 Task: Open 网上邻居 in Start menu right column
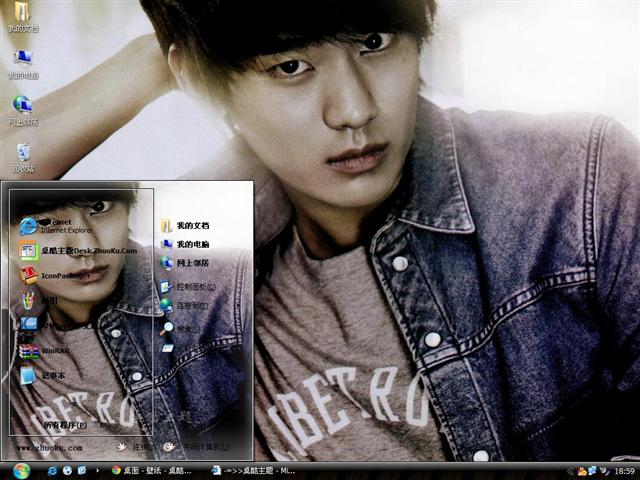pyautogui.click(x=184, y=263)
